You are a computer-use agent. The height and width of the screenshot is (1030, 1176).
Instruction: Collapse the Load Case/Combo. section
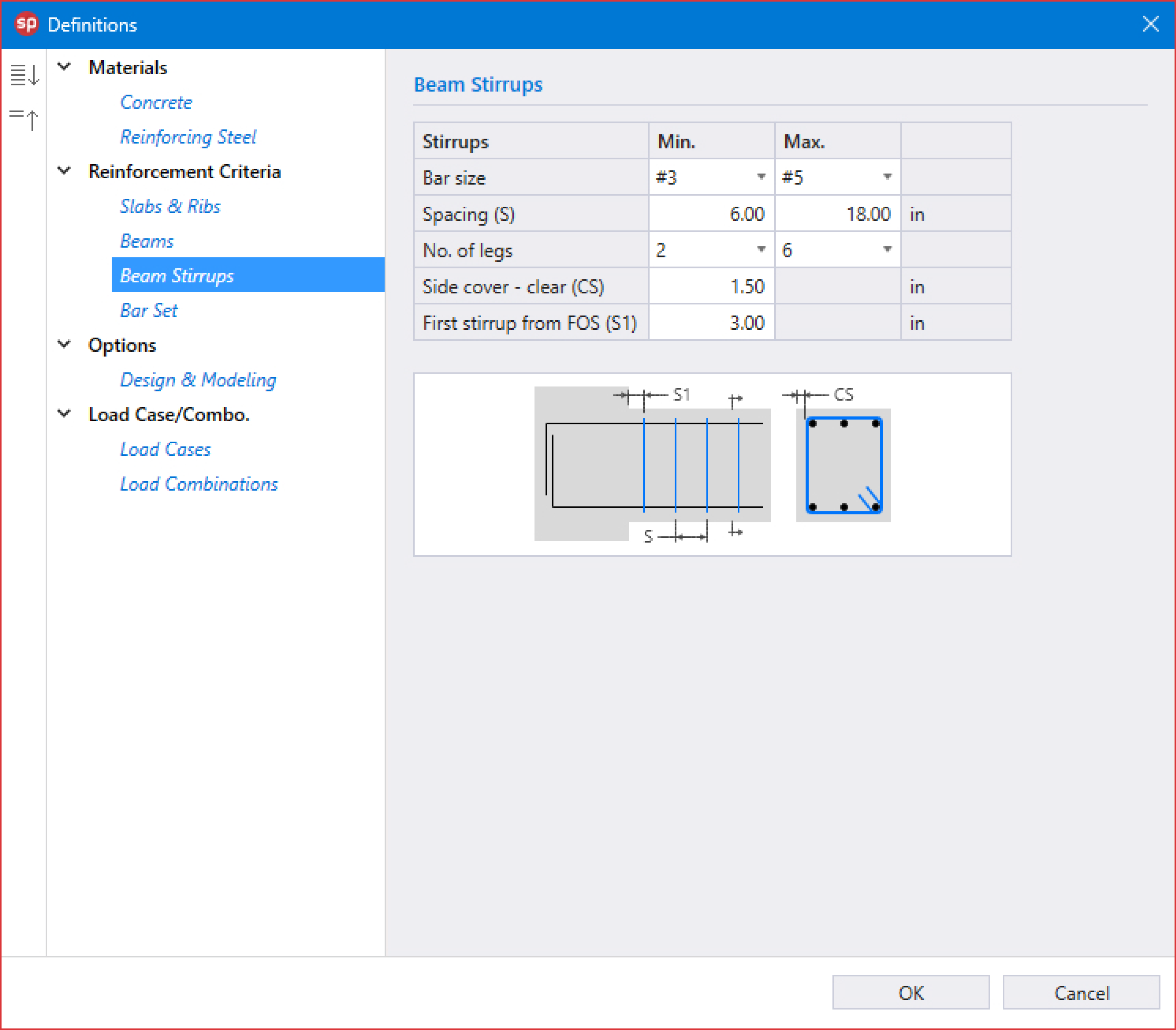coord(64,413)
